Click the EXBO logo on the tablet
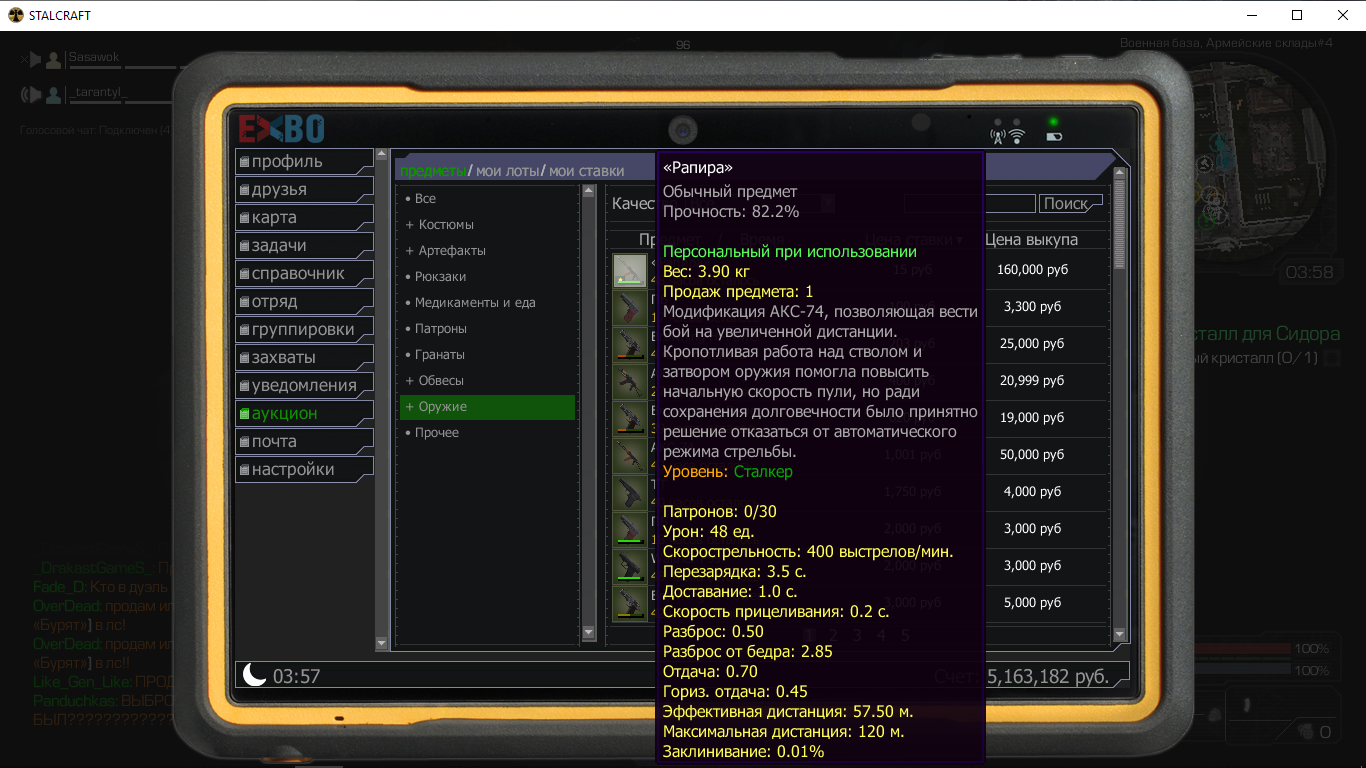The image size is (1366, 768). (281, 129)
